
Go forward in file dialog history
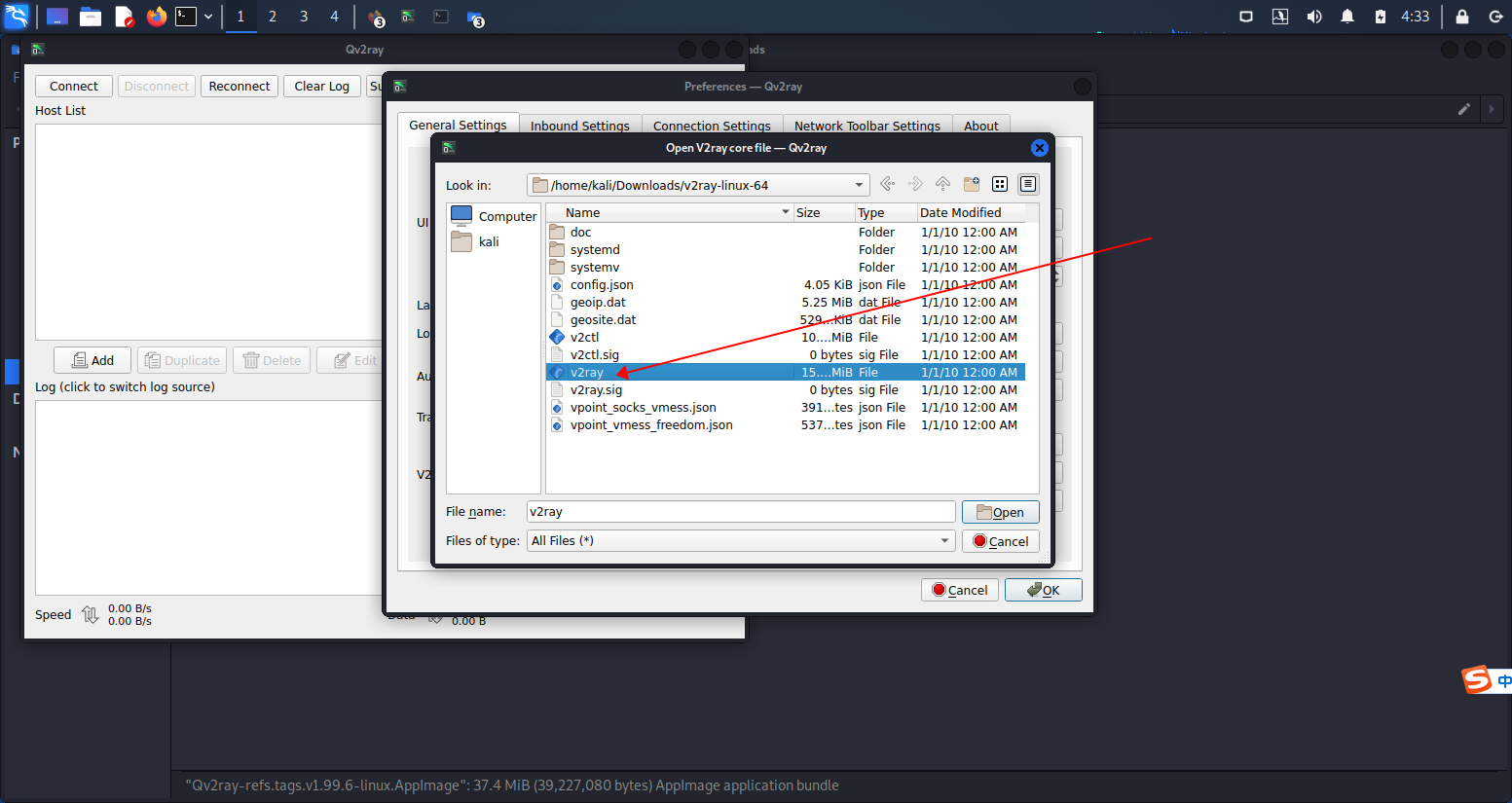tap(915, 184)
